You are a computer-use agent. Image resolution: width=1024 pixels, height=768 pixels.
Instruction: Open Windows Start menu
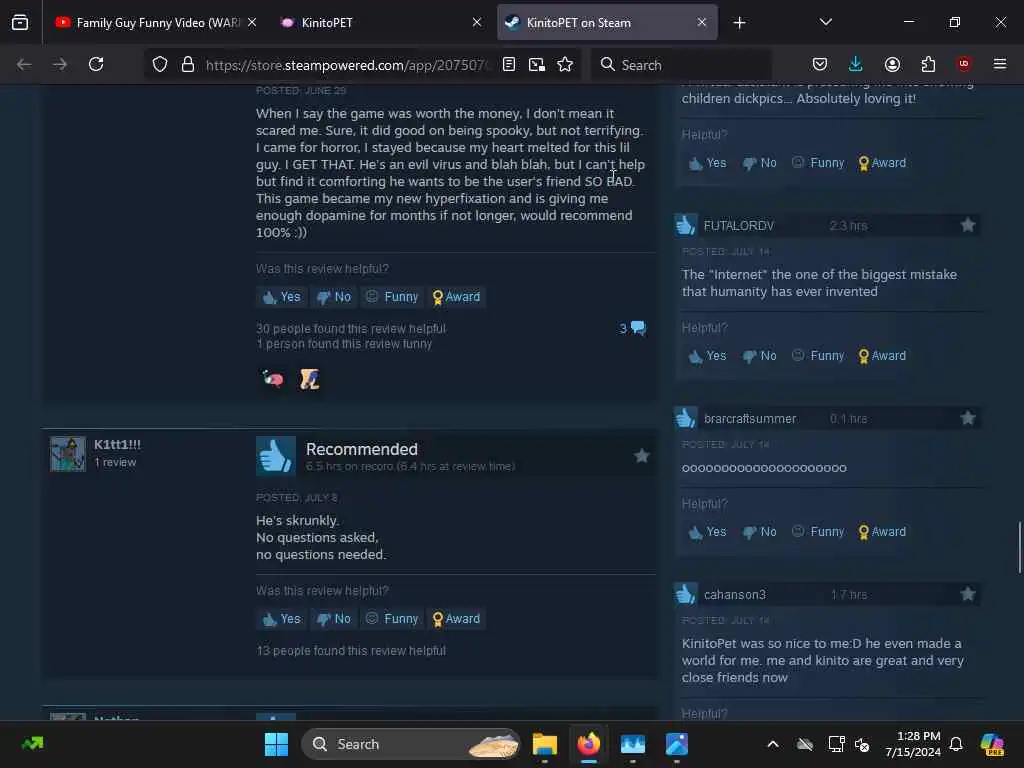tap(276, 744)
